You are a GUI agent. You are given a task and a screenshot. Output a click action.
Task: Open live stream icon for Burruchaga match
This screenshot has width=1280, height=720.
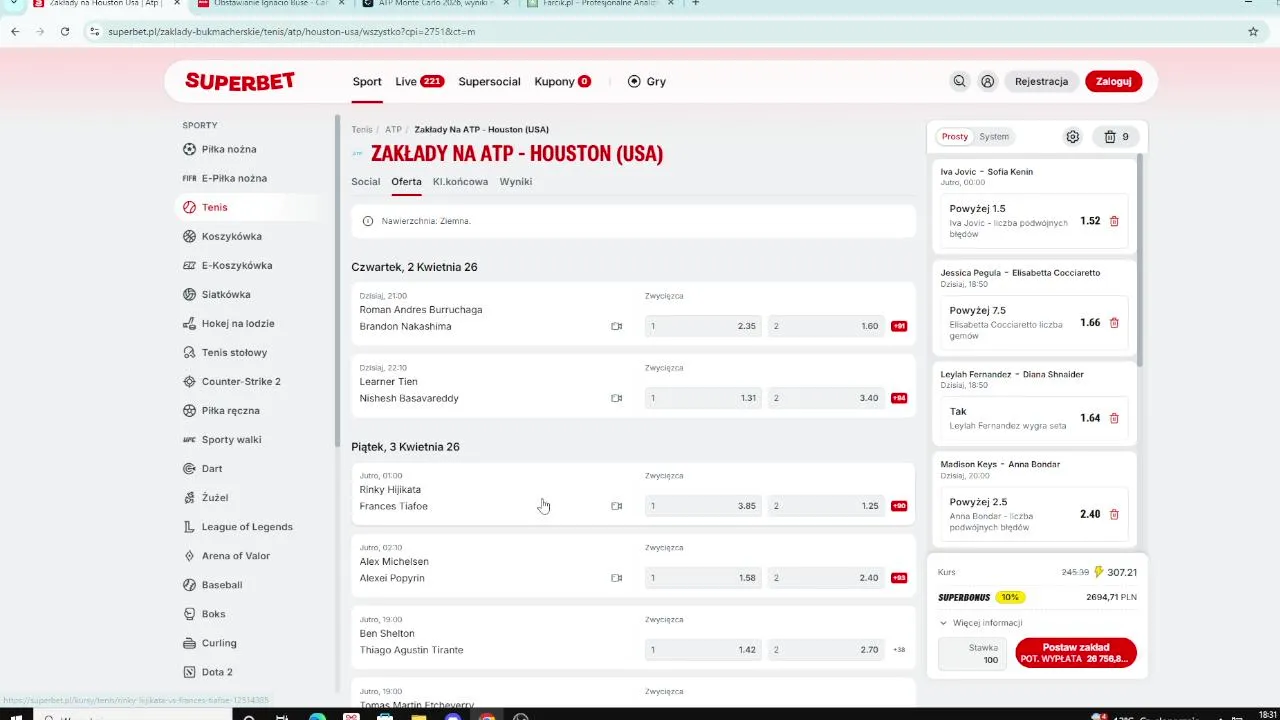click(616, 326)
